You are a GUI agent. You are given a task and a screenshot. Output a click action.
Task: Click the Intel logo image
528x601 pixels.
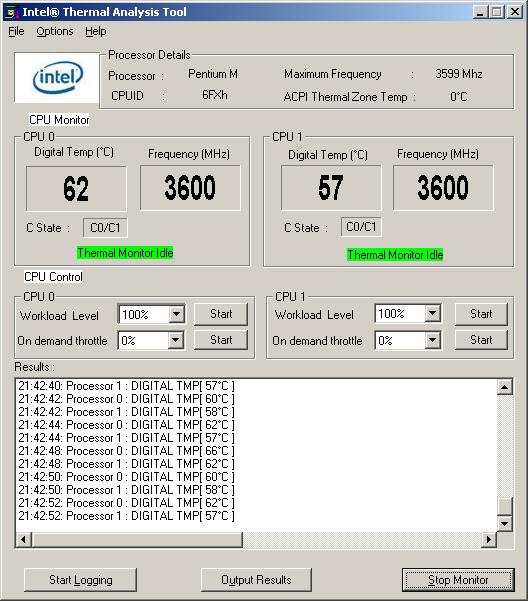pyautogui.click(x=57, y=77)
